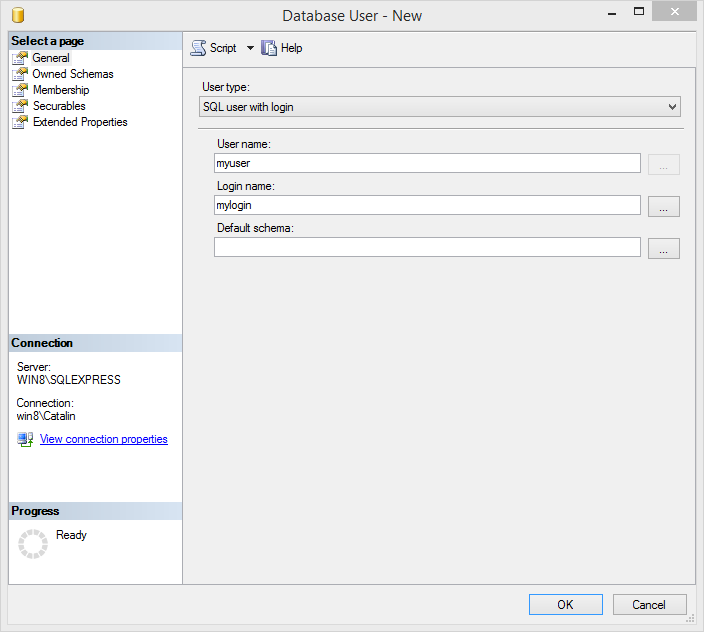Open the Extended Properties page
This screenshot has width=704, height=632.
80,122
